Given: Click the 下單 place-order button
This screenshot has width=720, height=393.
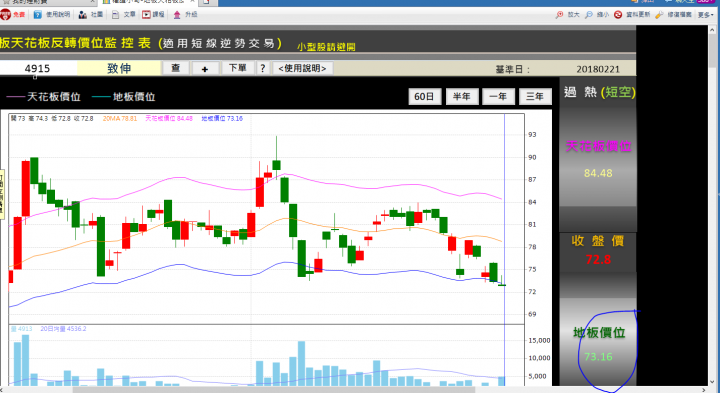Looking at the screenshot, I should pos(238,68).
